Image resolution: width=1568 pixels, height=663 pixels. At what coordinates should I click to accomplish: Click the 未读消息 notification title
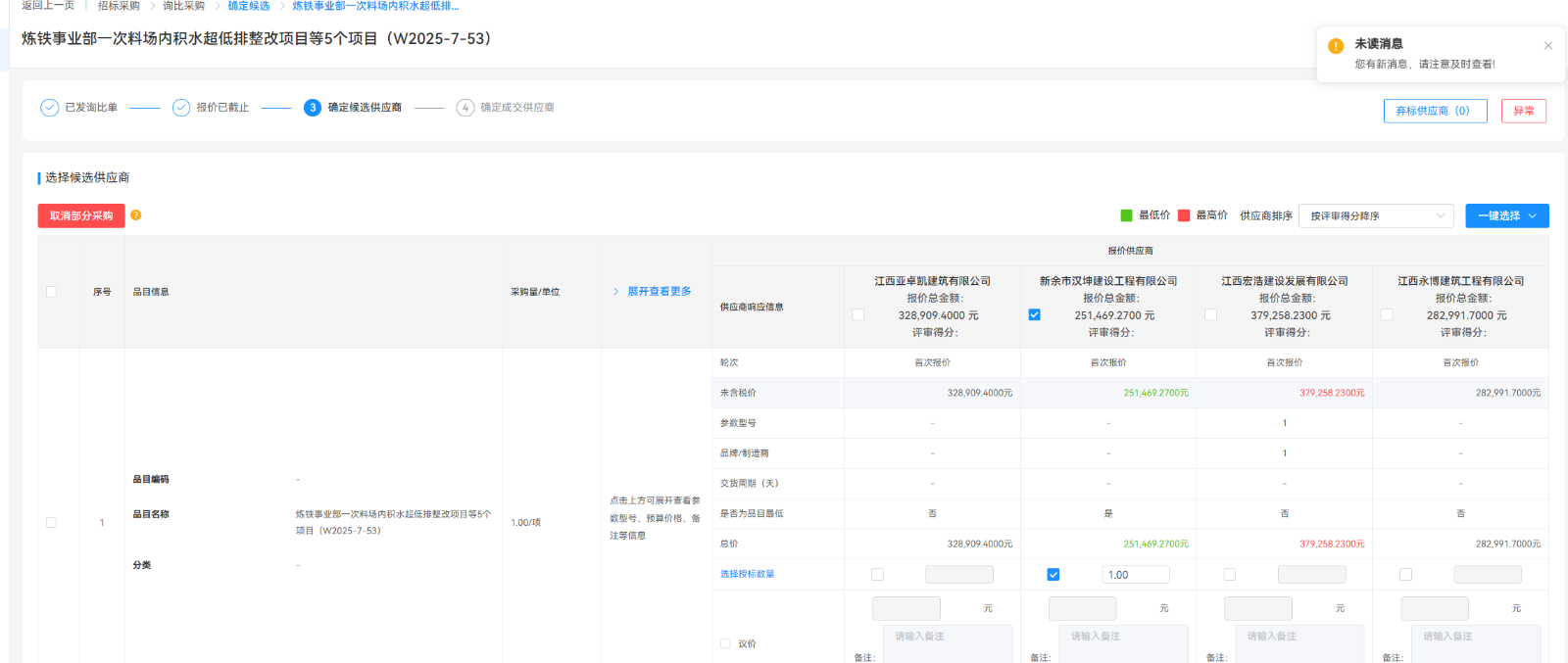[x=1379, y=44]
